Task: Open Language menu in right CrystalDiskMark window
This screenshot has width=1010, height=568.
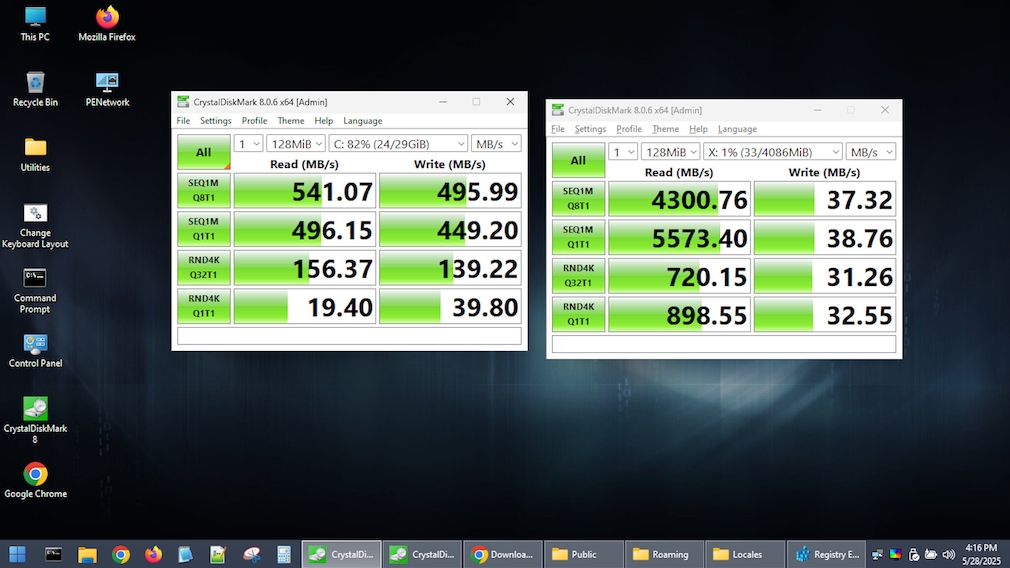Action: coord(737,129)
